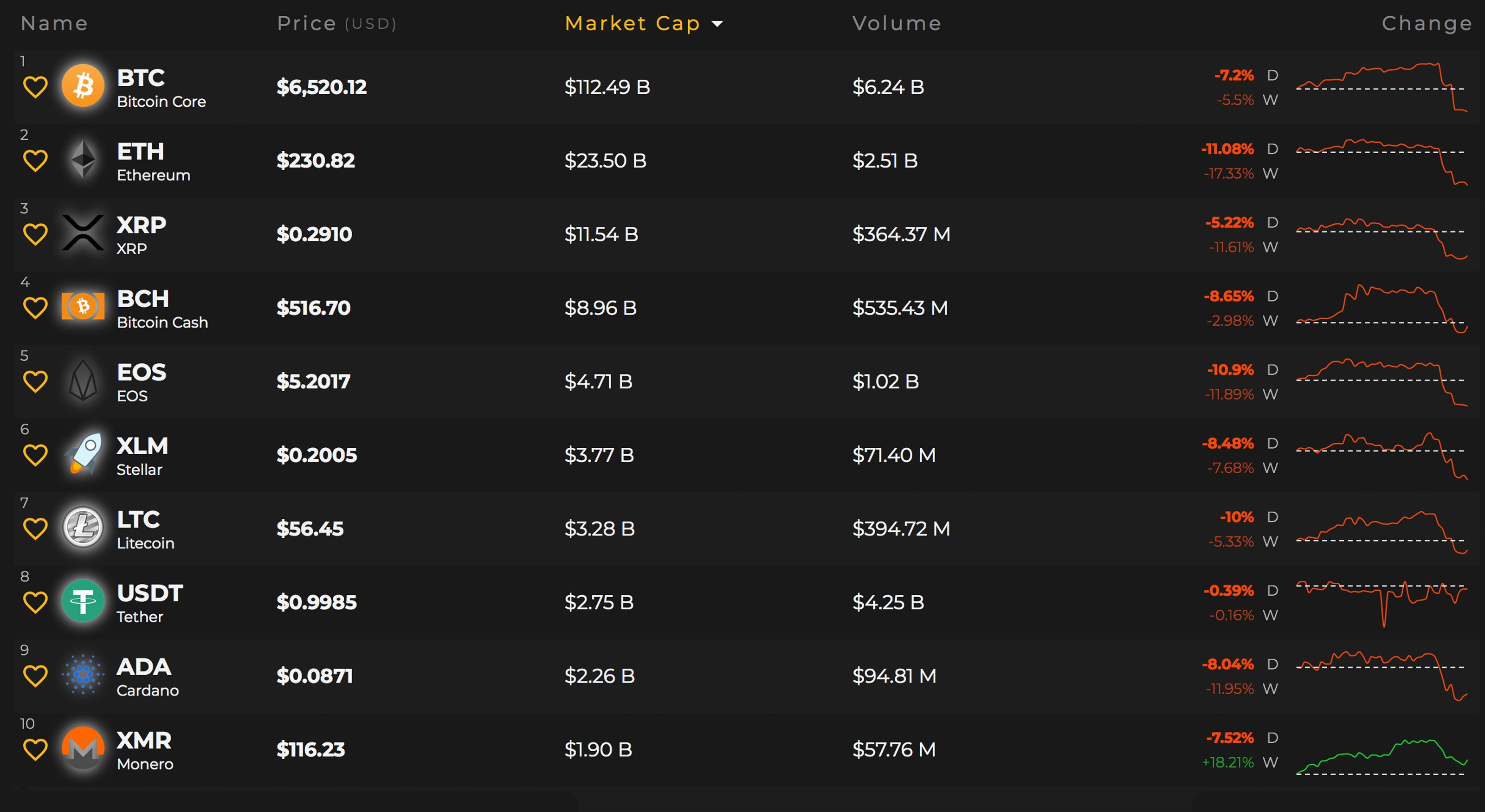This screenshot has height=812, width=1485.
Task: Click the Bitcoin Core coin icon
Action: point(83,86)
